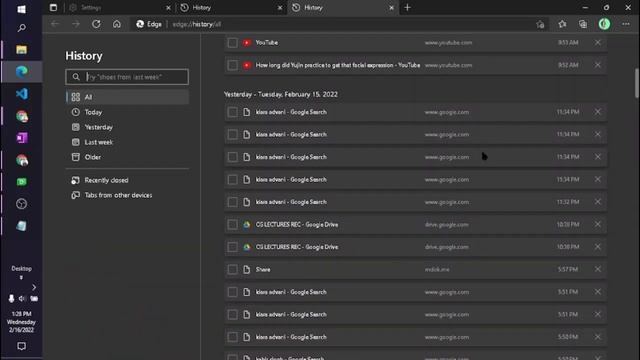The image size is (640, 360).
Task: Click the volume tray icon
Action: 22,299
